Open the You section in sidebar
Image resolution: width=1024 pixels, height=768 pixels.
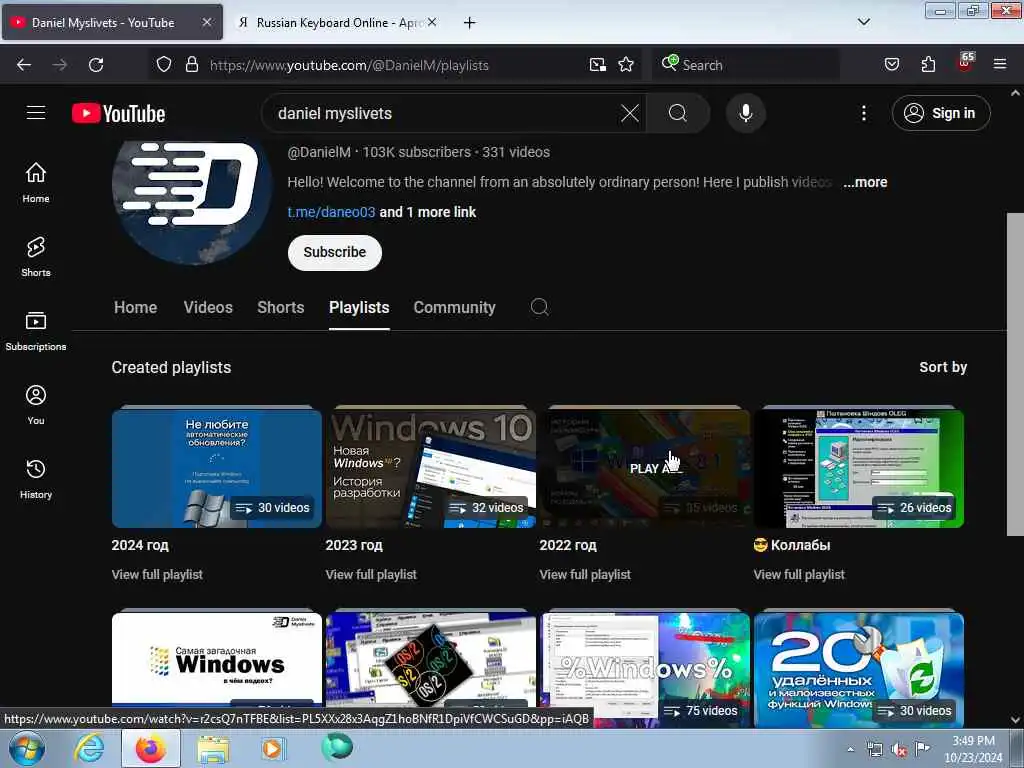(36, 405)
